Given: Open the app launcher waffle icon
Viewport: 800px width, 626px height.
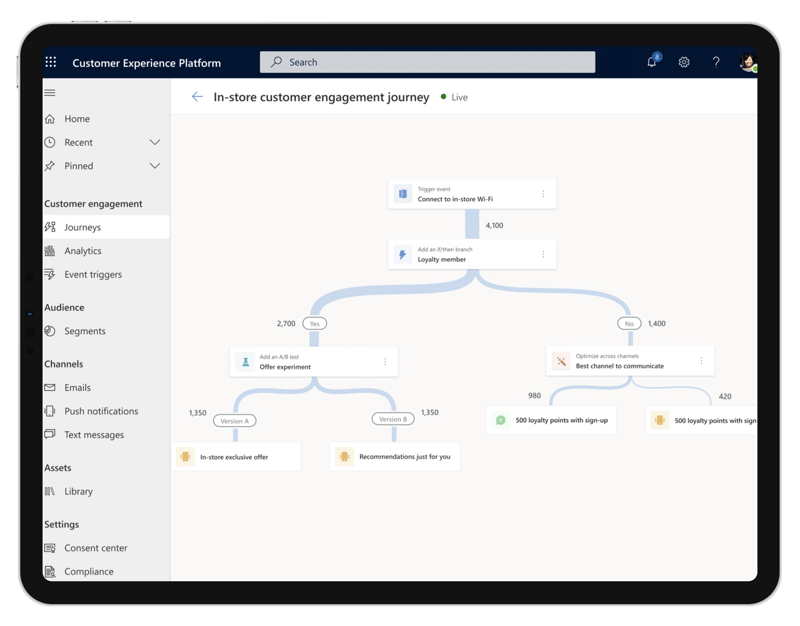Looking at the screenshot, I should click(51, 62).
